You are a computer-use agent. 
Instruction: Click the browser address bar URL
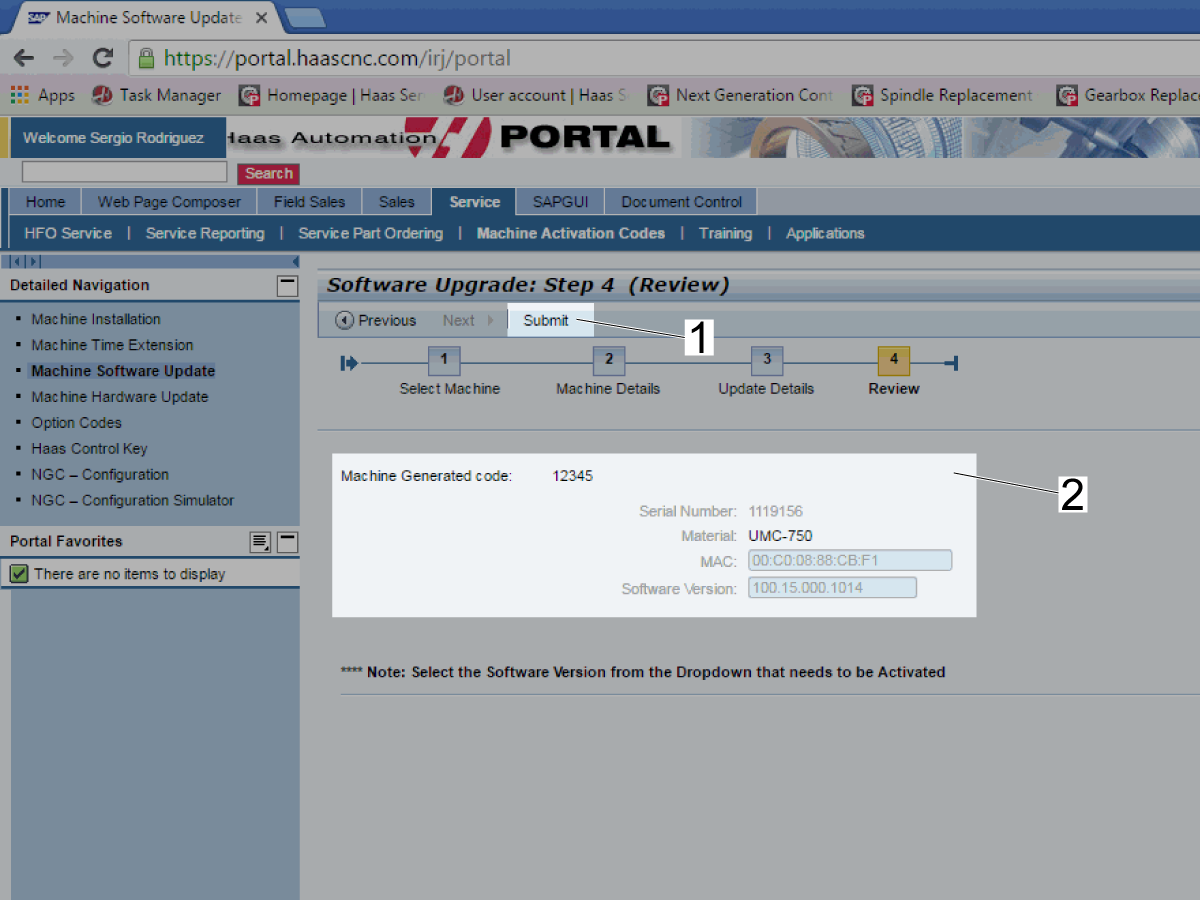pyautogui.click(x=337, y=58)
